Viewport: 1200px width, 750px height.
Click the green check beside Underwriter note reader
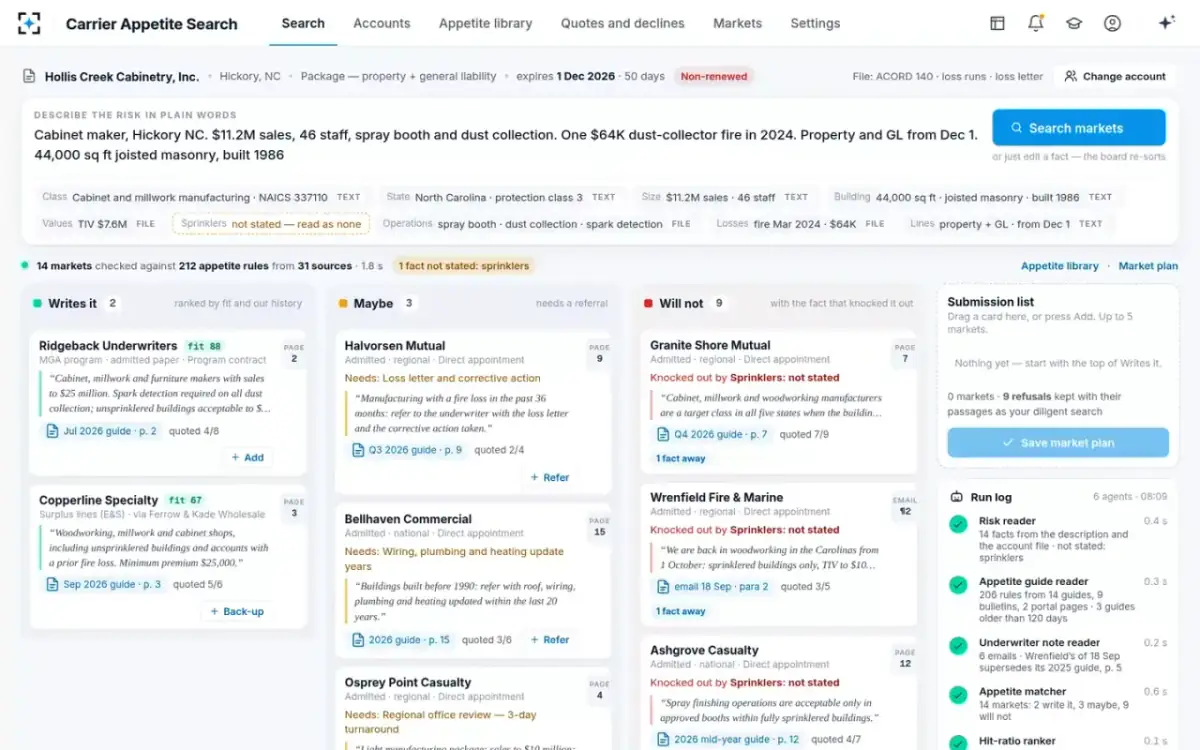click(x=958, y=645)
